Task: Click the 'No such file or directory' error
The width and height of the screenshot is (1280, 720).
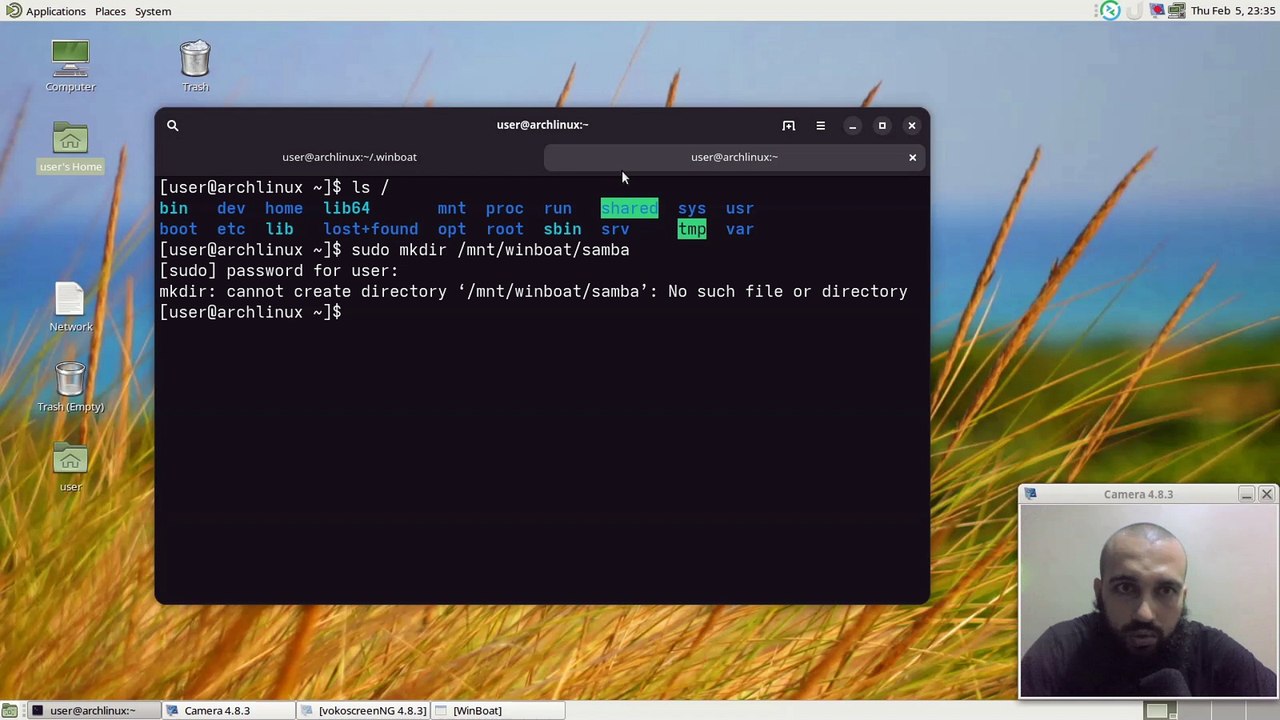Action: 787,292
